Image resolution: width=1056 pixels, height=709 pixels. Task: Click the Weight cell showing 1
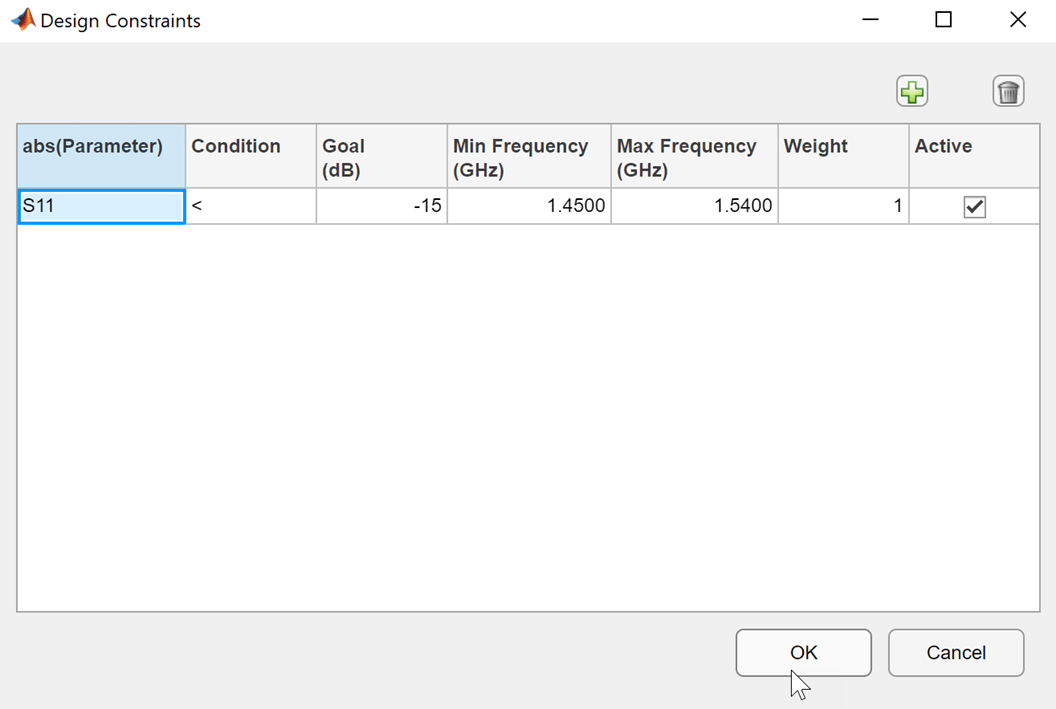pos(843,207)
